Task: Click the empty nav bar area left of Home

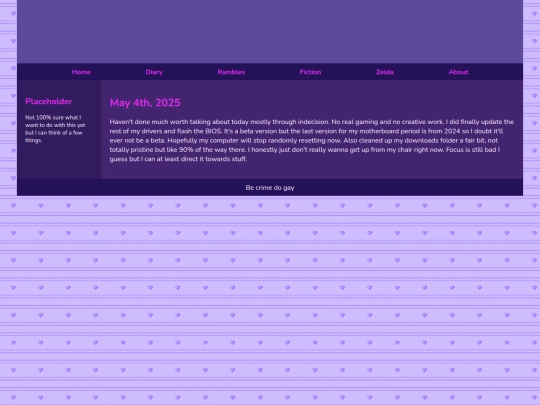Action: point(44,72)
